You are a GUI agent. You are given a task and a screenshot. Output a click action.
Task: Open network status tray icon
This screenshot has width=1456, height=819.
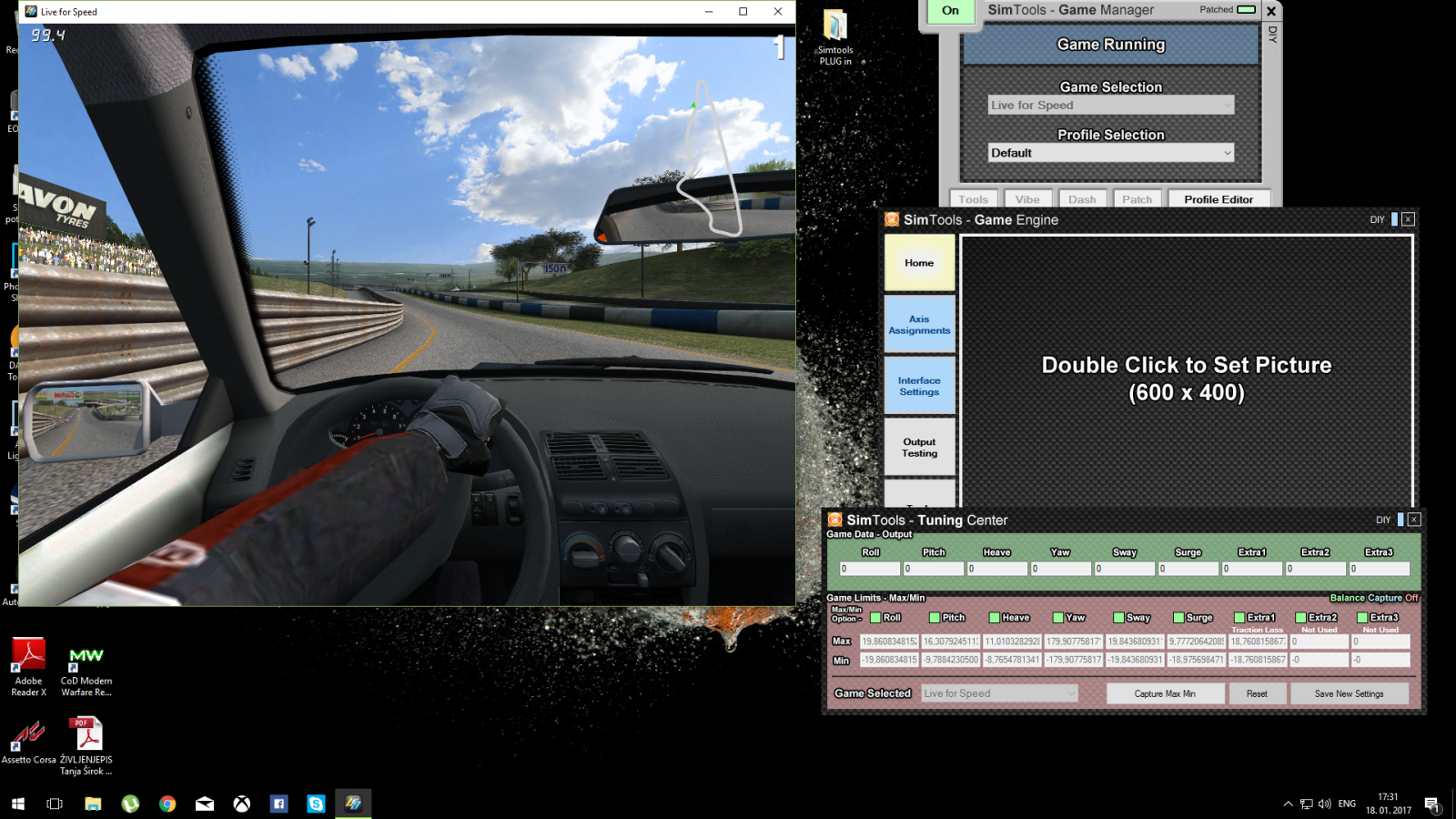point(1307,804)
